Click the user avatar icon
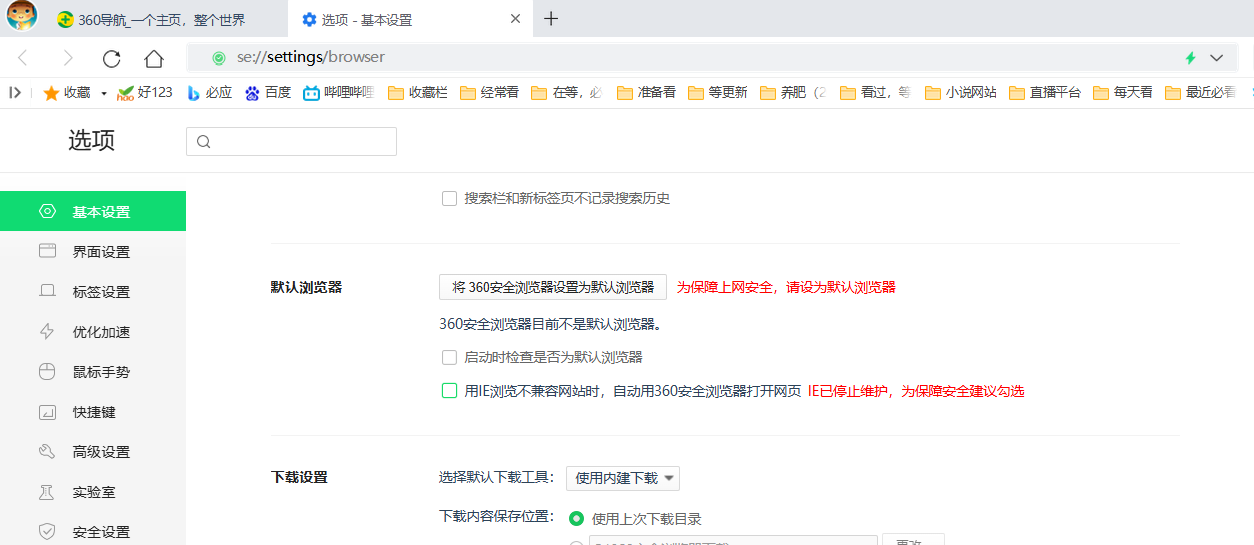The image size is (1254, 545). pos(22,17)
